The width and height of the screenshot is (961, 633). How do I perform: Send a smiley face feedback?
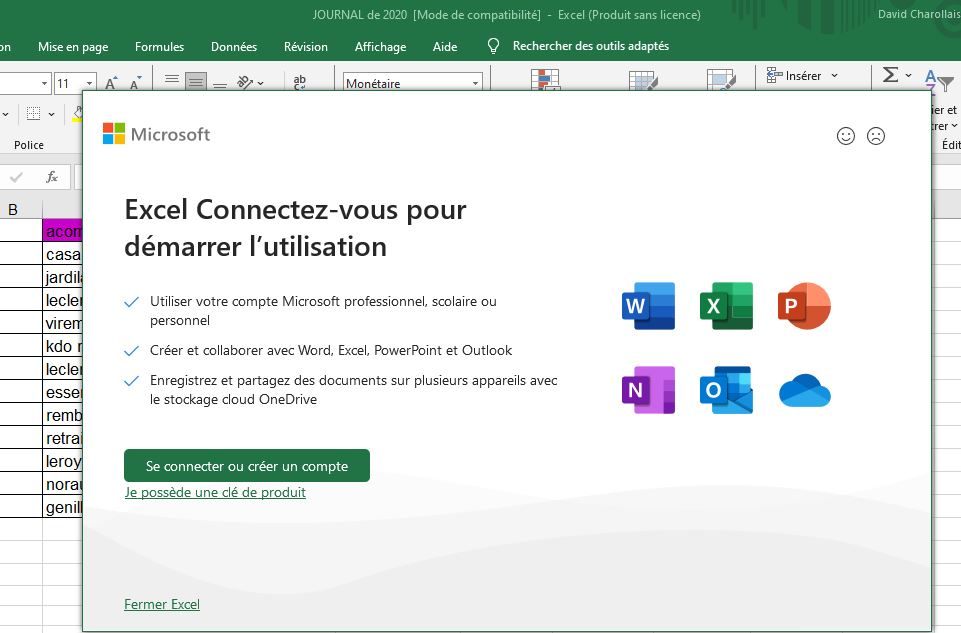(846, 136)
